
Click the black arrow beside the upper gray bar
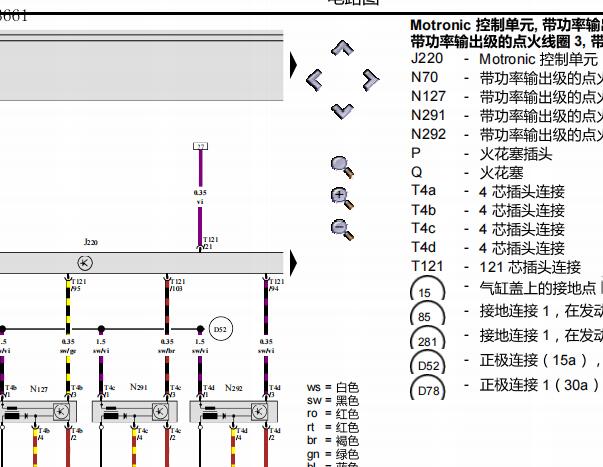294,65
